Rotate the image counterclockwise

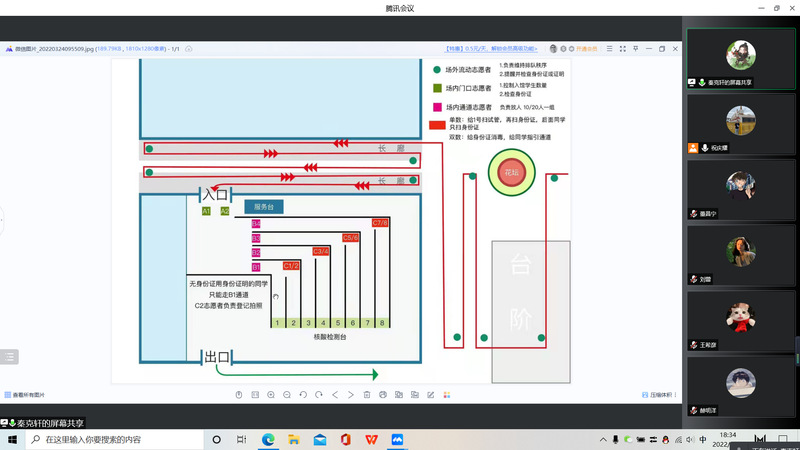click(x=303, y=395)
